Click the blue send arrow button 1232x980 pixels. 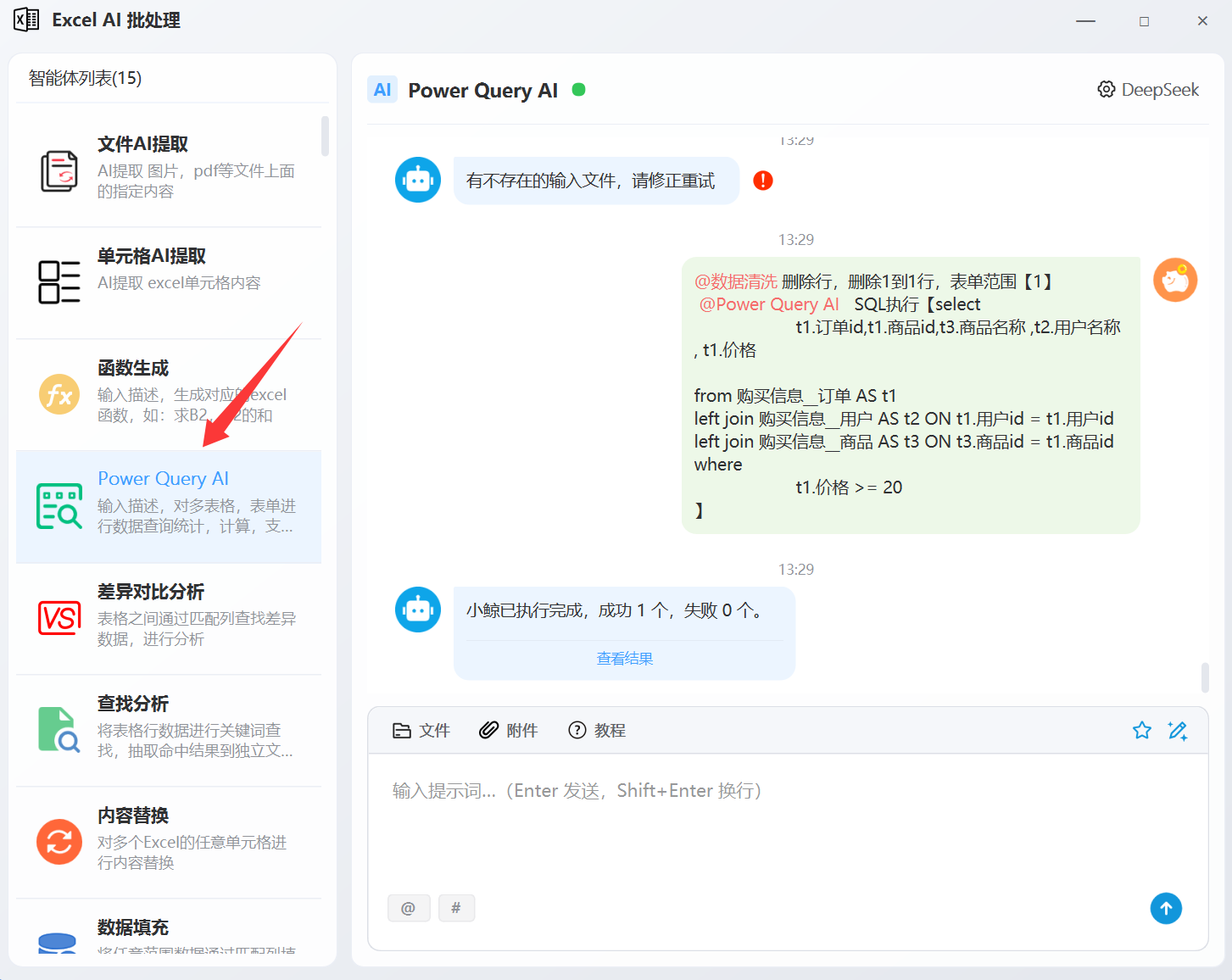pos(1166,909)
